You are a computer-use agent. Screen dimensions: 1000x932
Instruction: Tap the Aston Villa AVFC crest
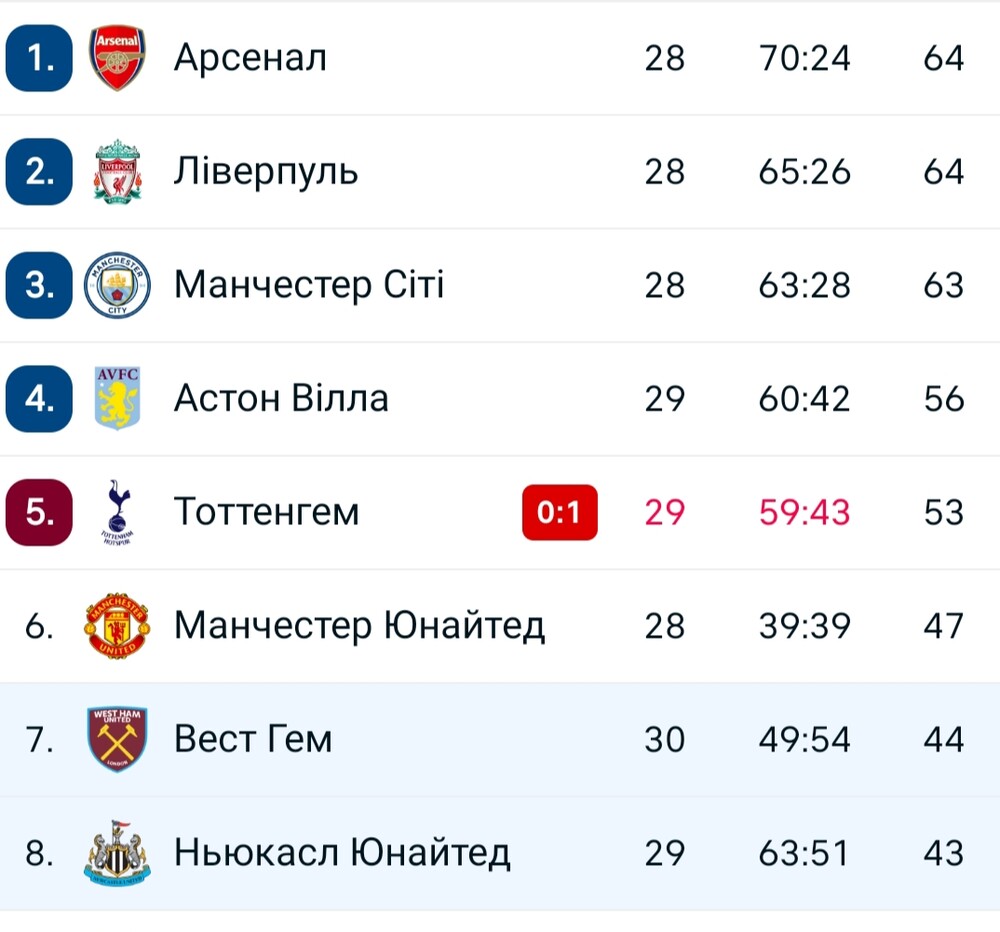[117, 398]
